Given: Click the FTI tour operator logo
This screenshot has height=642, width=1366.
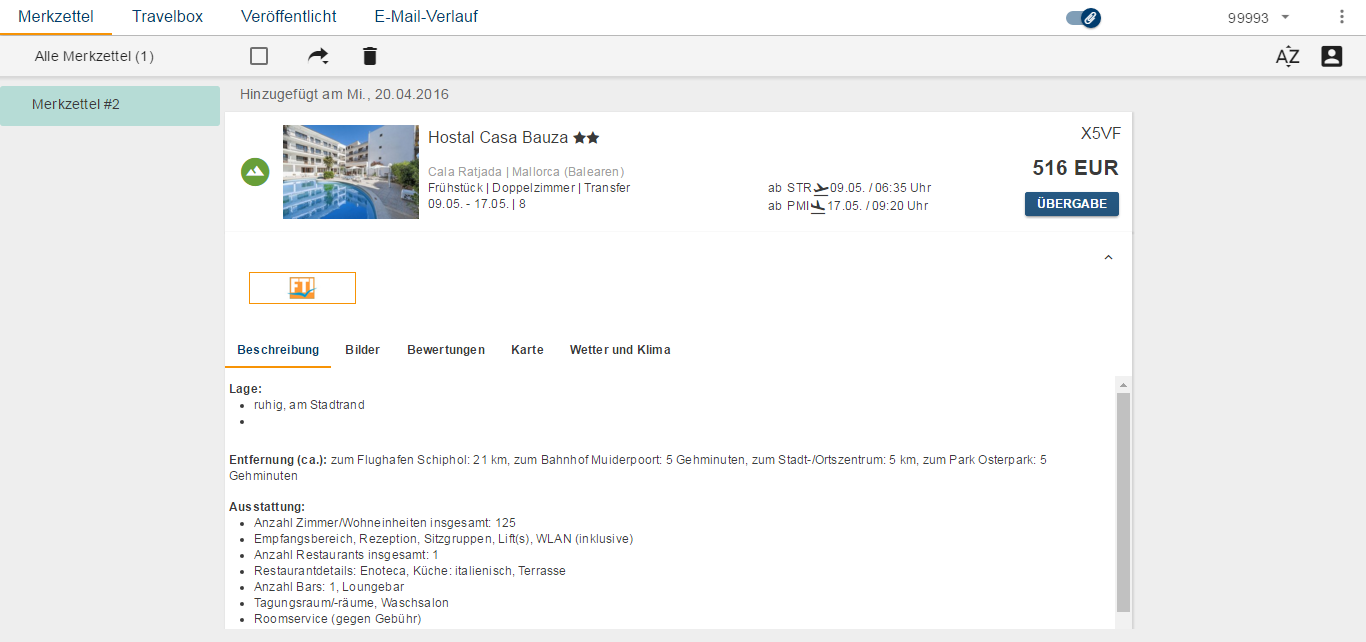Looking at the screenshot, I should [x=302, y=288].
